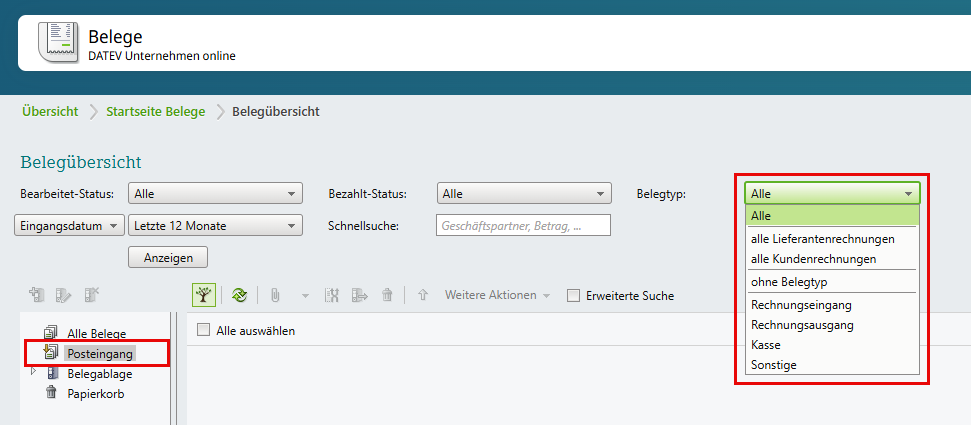This screenshot has width=971, height=425.
Task: Click the trash delete icon in toolbar
Action: click(x=387, y=295)
